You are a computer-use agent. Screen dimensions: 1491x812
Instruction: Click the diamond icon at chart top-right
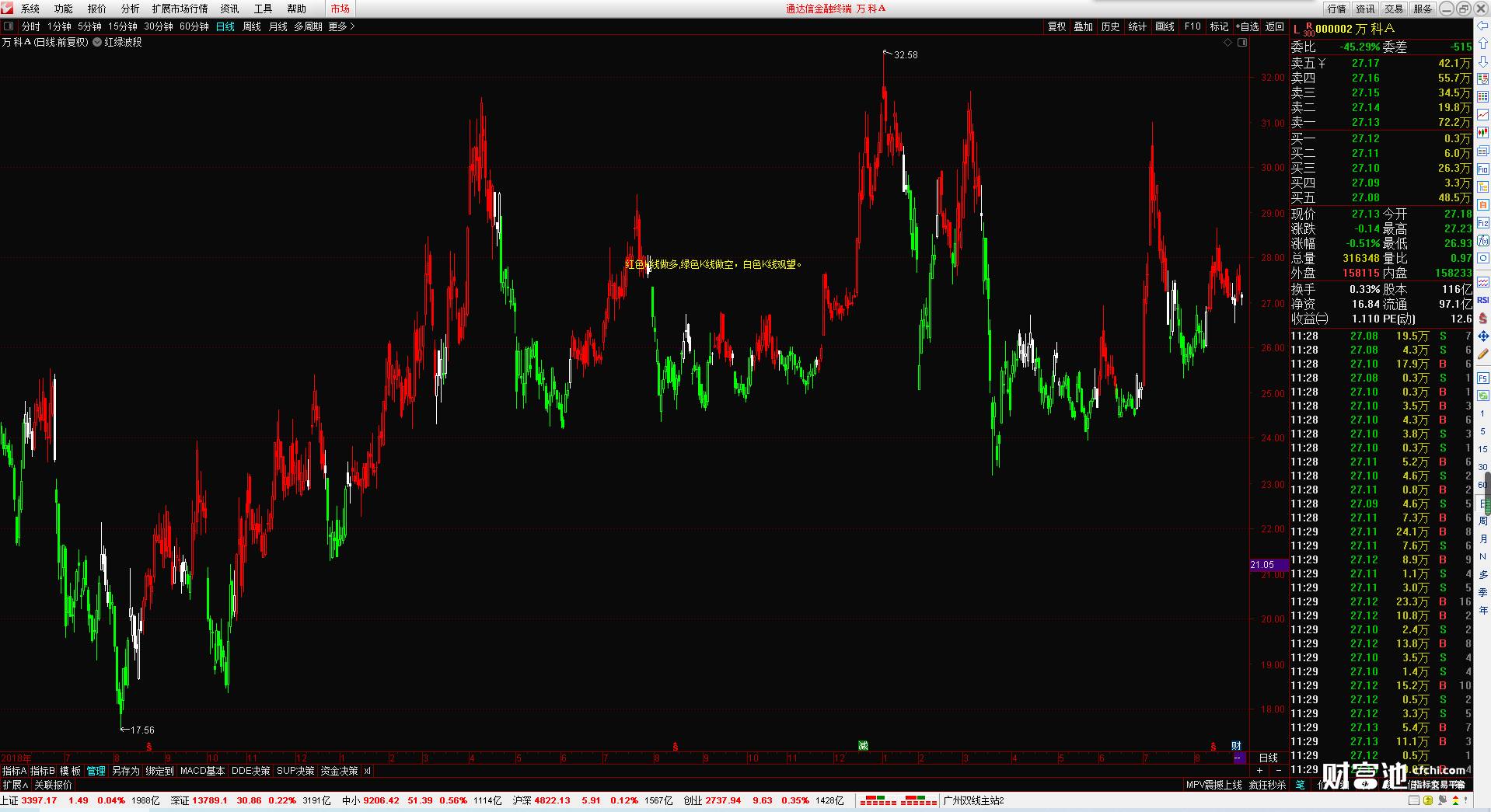coord(1228,43)
